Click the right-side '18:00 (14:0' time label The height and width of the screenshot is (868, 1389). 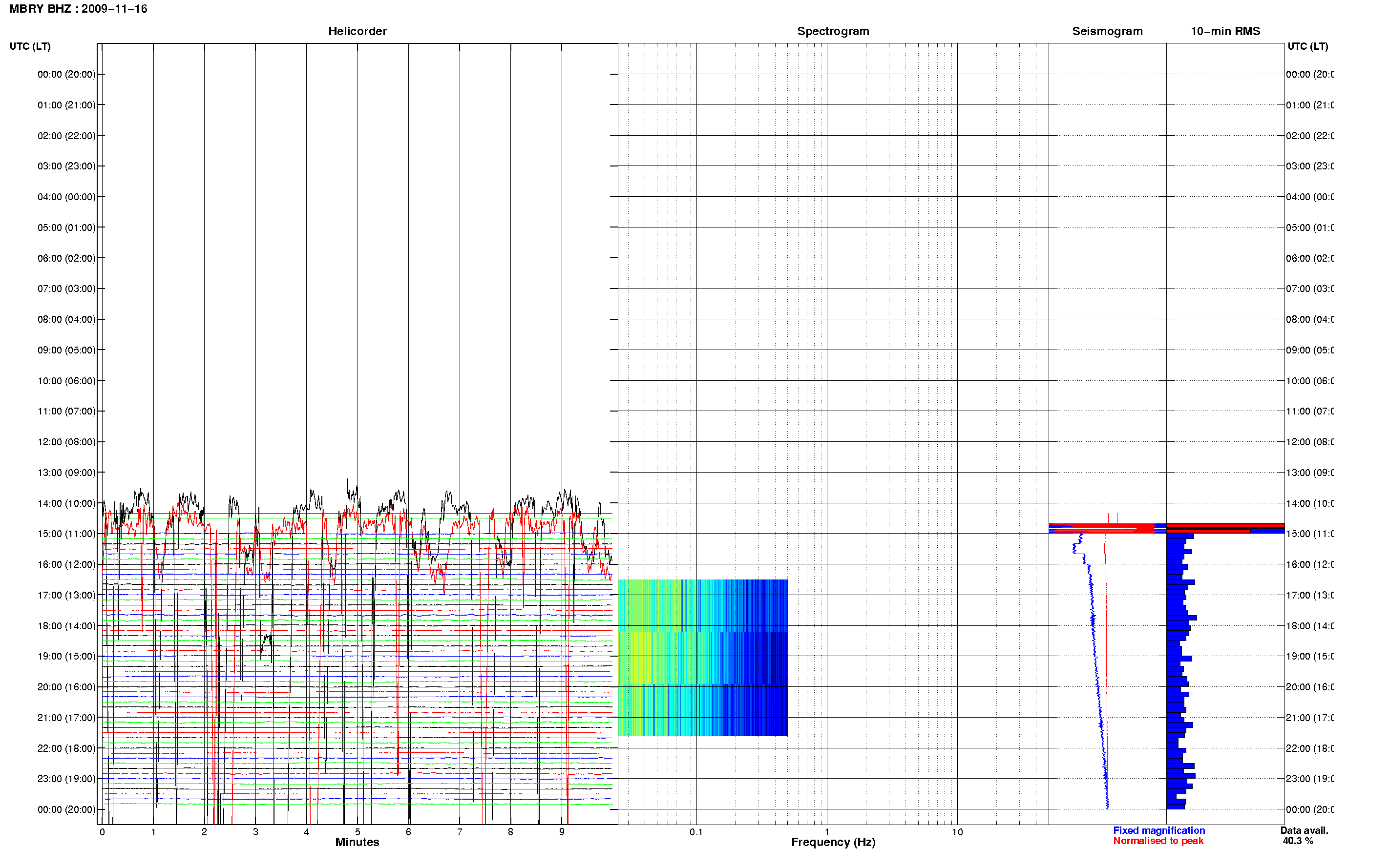click(1310, 626)
